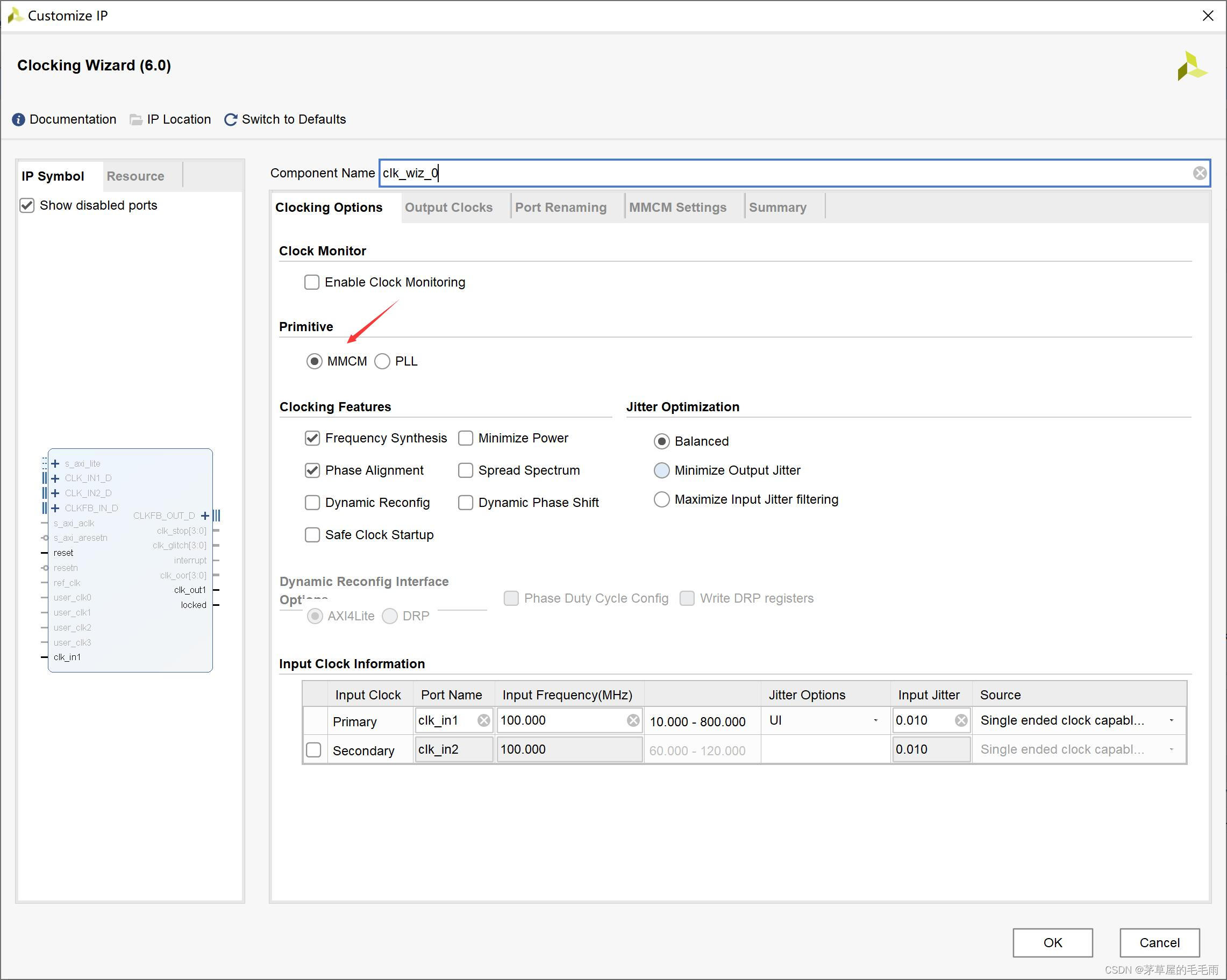1227x980 pixels.
Task: Enable the Secondary input clock checkbox
Action: (x=313, y=750)
